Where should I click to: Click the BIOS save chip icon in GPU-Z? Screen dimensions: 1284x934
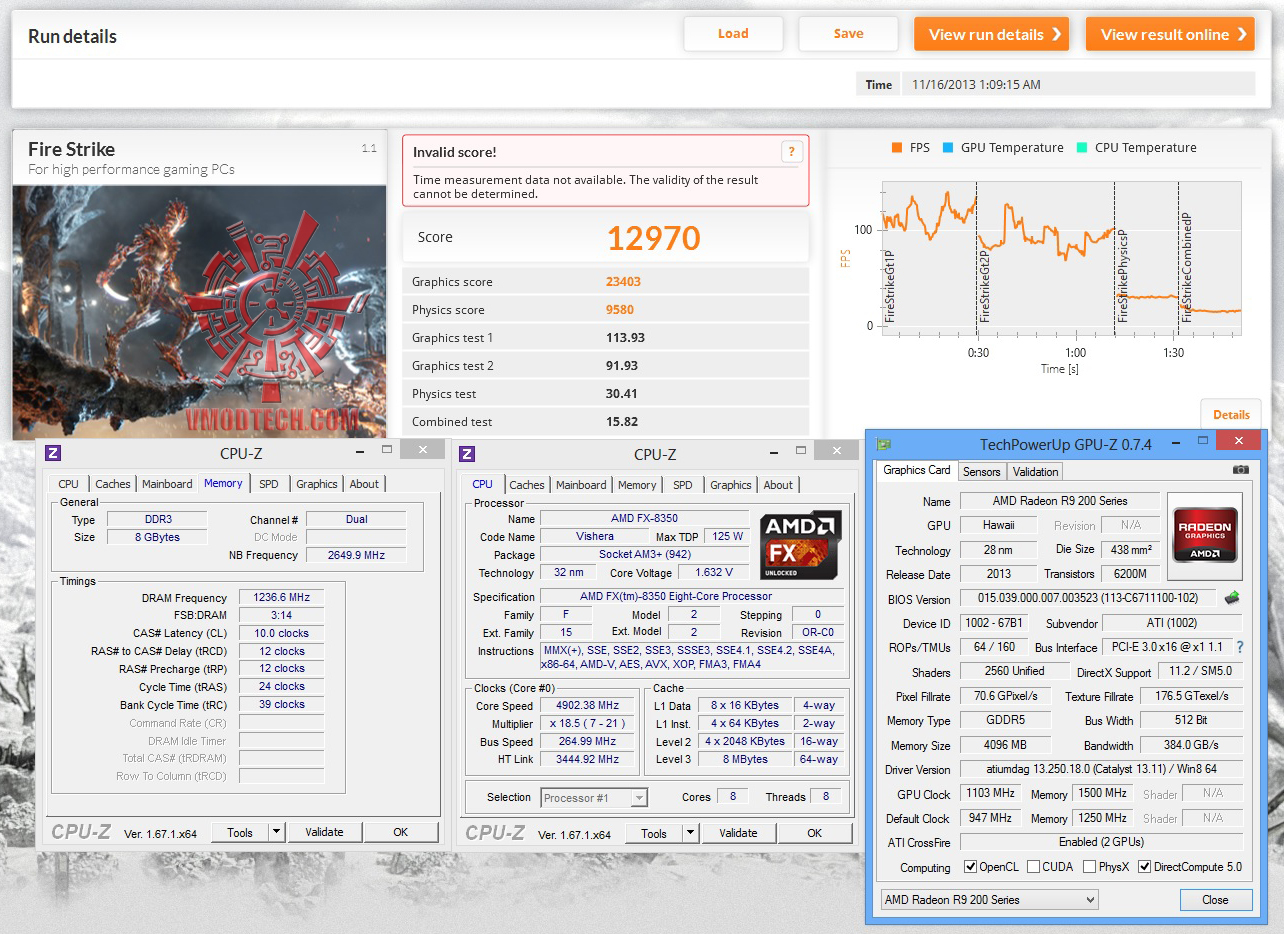point(1233,598)
